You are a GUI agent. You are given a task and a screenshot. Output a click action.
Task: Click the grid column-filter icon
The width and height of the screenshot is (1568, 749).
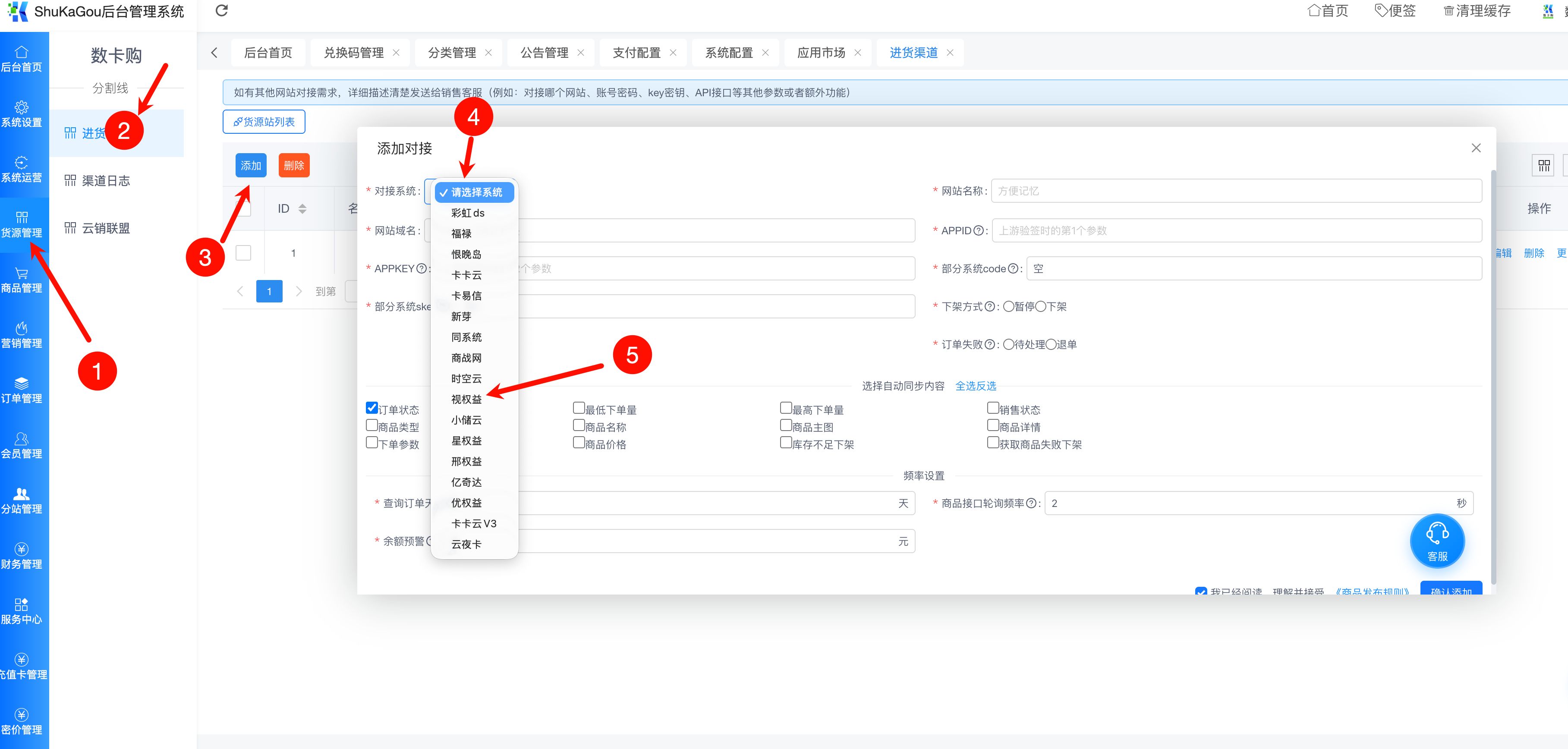pyautogui.click(x=1544, y=166)
